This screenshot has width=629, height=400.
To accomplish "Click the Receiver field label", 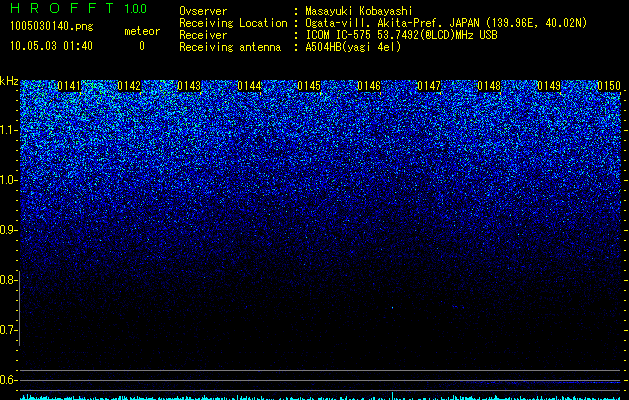I will click(x=203, y=35).
